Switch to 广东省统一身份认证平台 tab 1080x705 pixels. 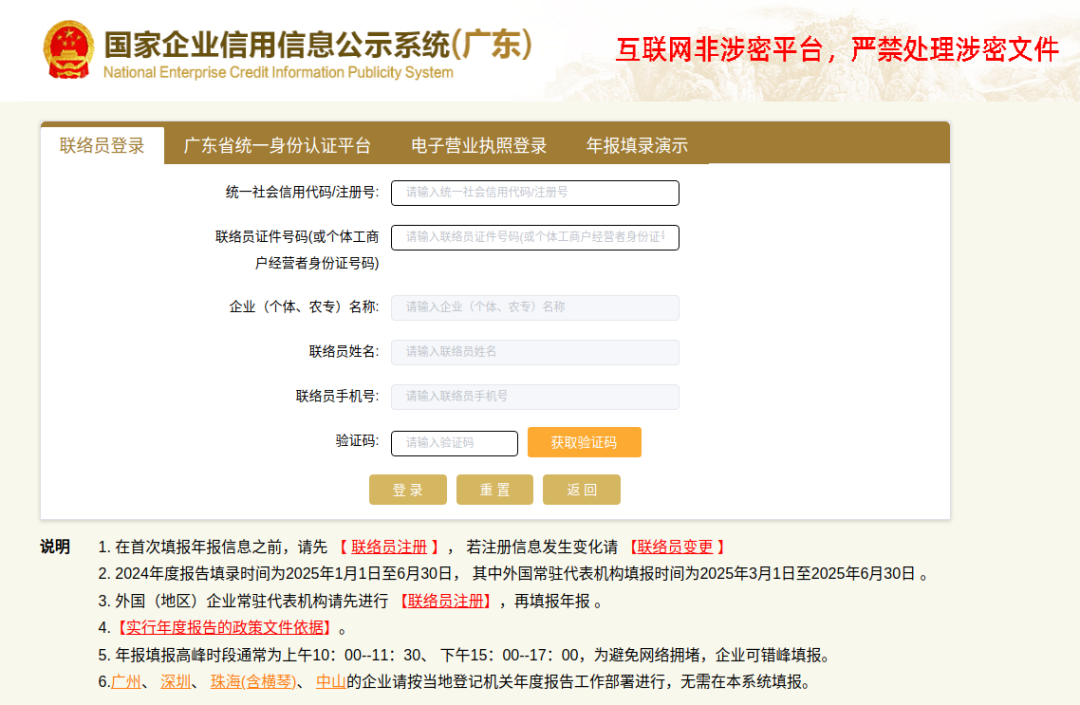[274, 144]
